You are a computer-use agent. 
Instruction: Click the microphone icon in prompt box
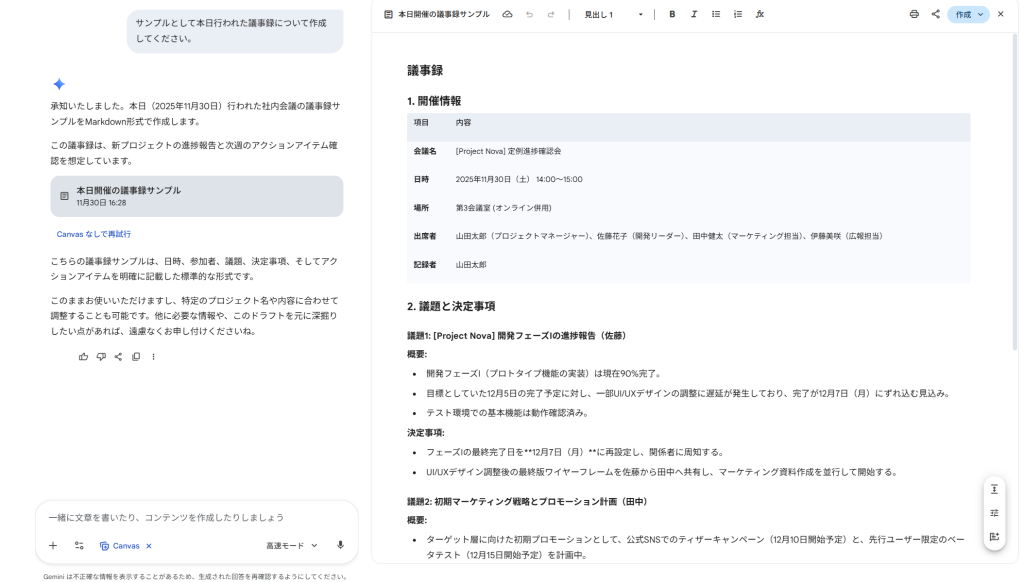coord(340,545)
